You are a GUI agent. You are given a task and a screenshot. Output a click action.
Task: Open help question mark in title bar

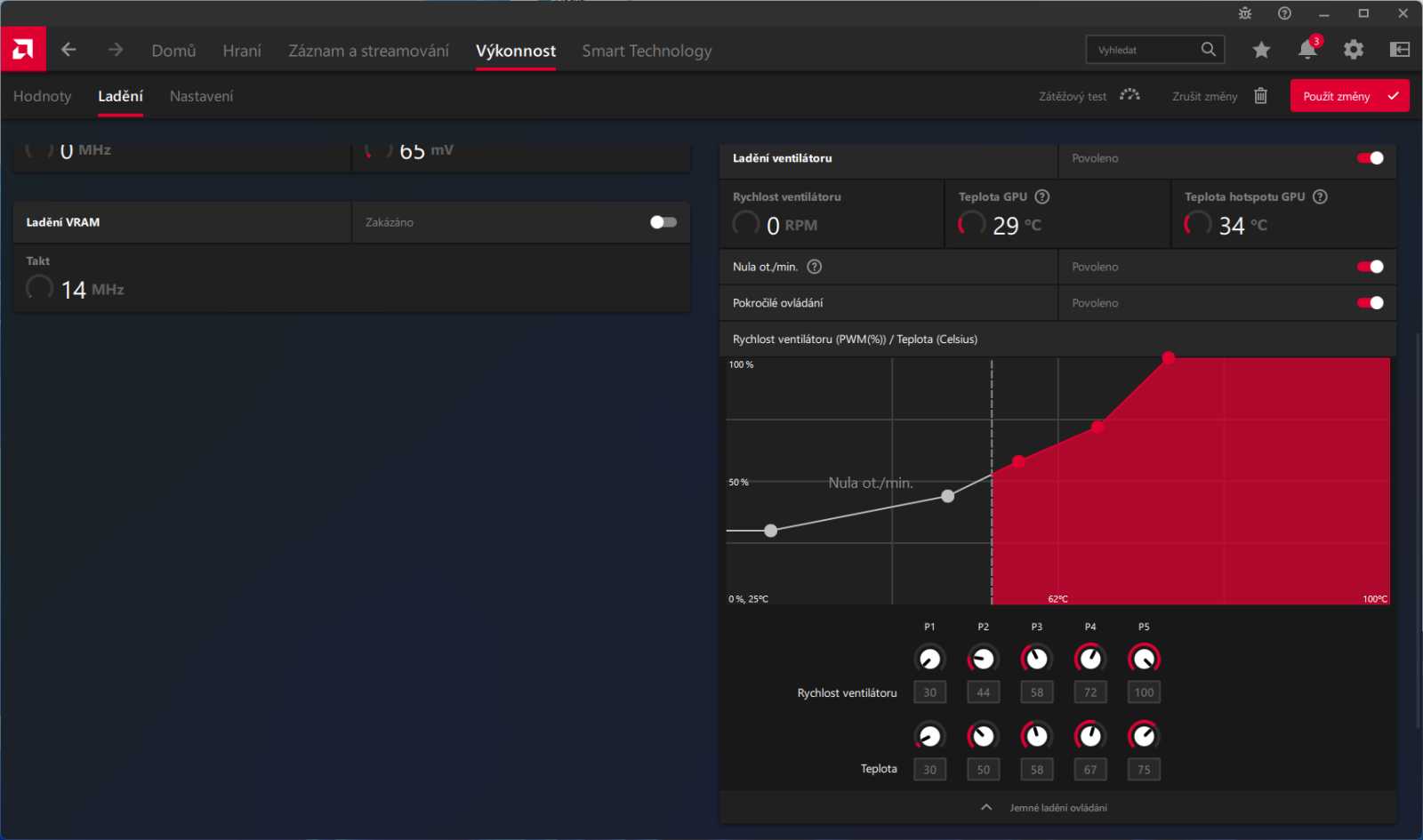1284,13
